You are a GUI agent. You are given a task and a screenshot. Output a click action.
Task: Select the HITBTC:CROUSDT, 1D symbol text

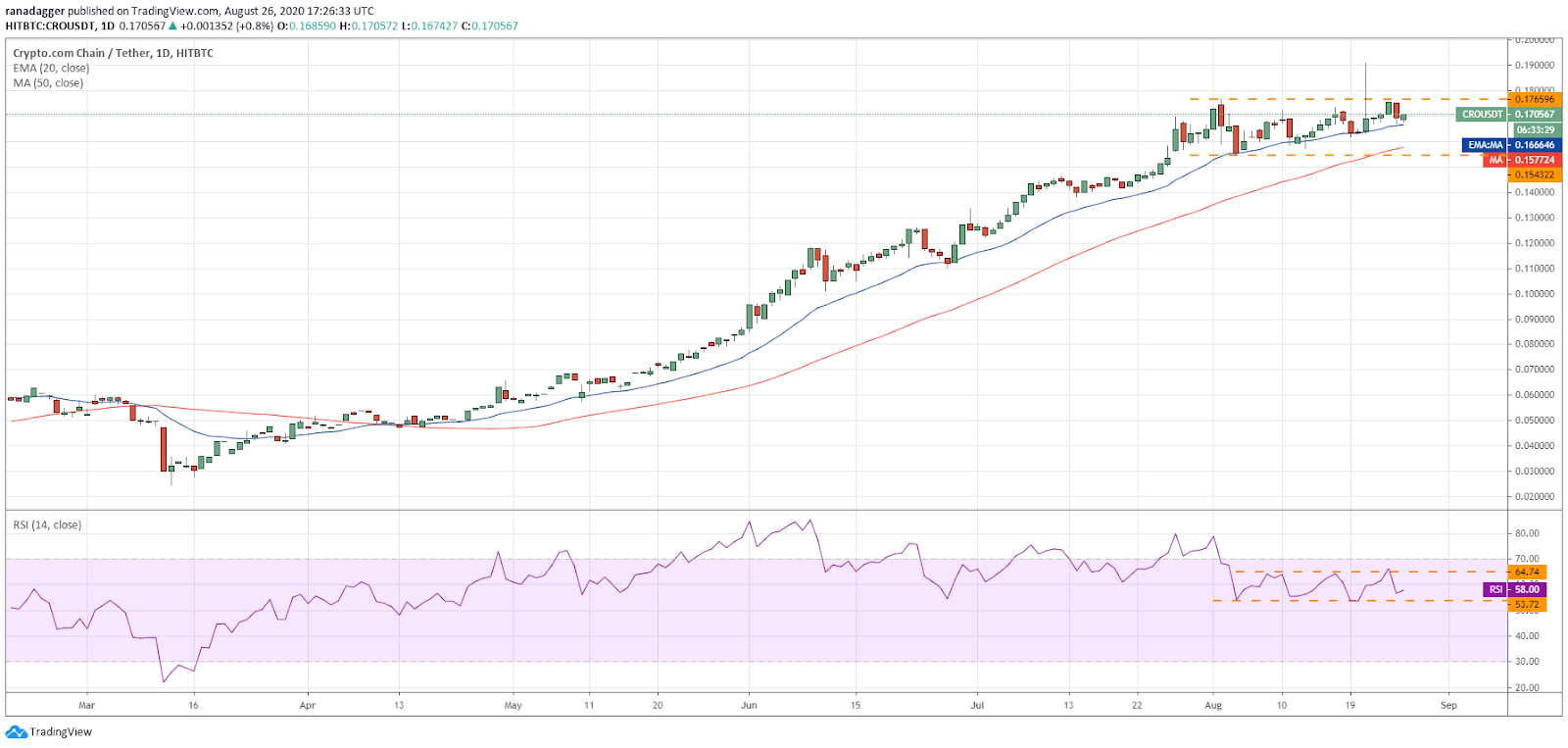60,26
